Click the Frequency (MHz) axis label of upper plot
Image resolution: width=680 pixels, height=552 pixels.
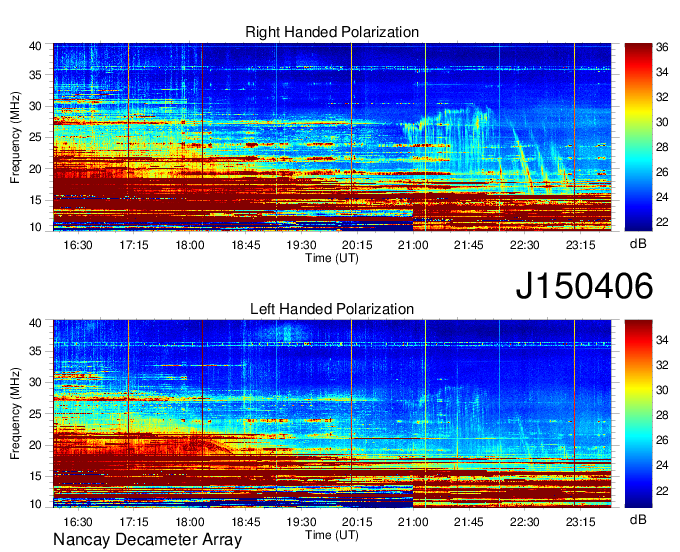(x=15, y=137)
